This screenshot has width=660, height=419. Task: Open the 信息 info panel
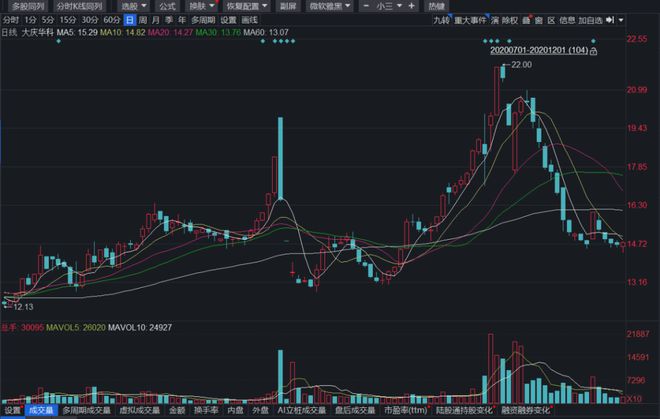(567, 20)
